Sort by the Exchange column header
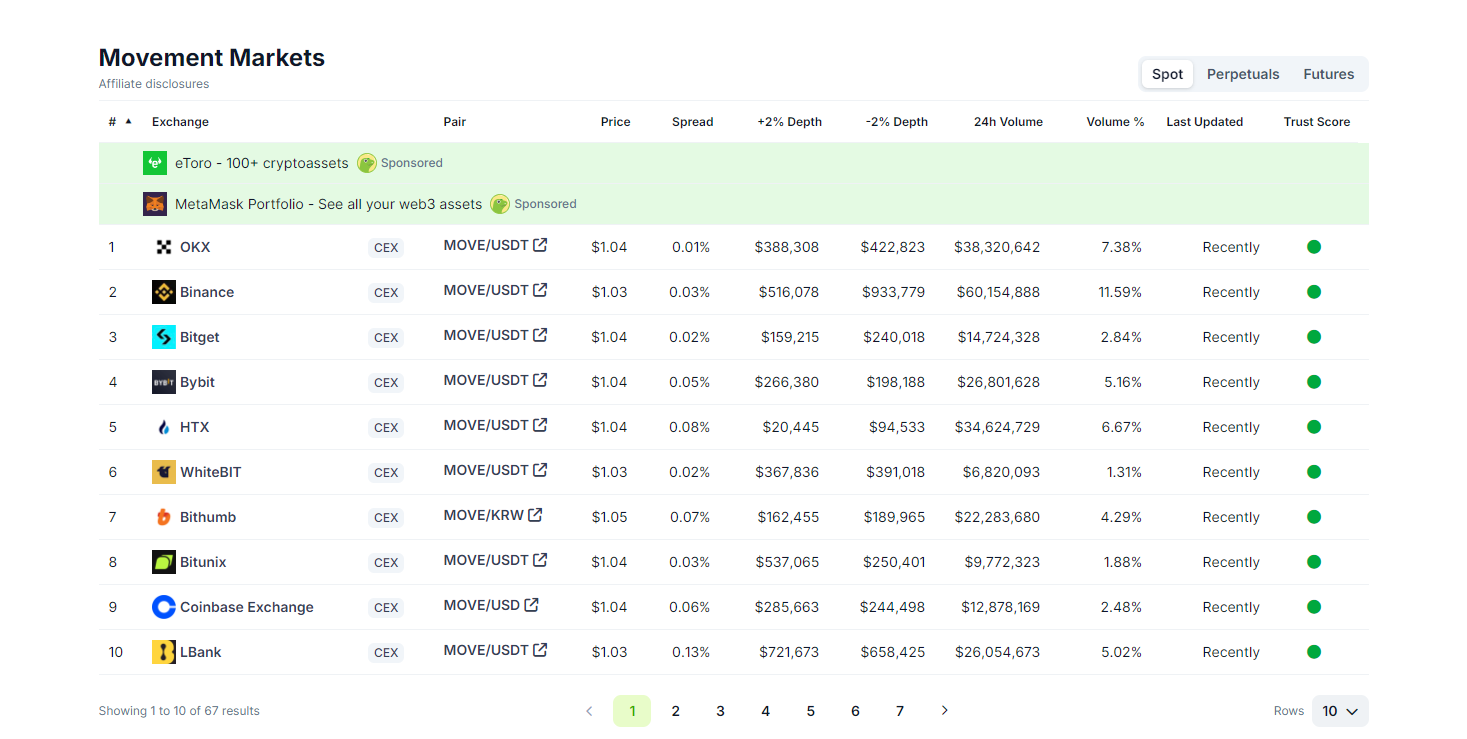1467x739 pixels. (180, 122)
